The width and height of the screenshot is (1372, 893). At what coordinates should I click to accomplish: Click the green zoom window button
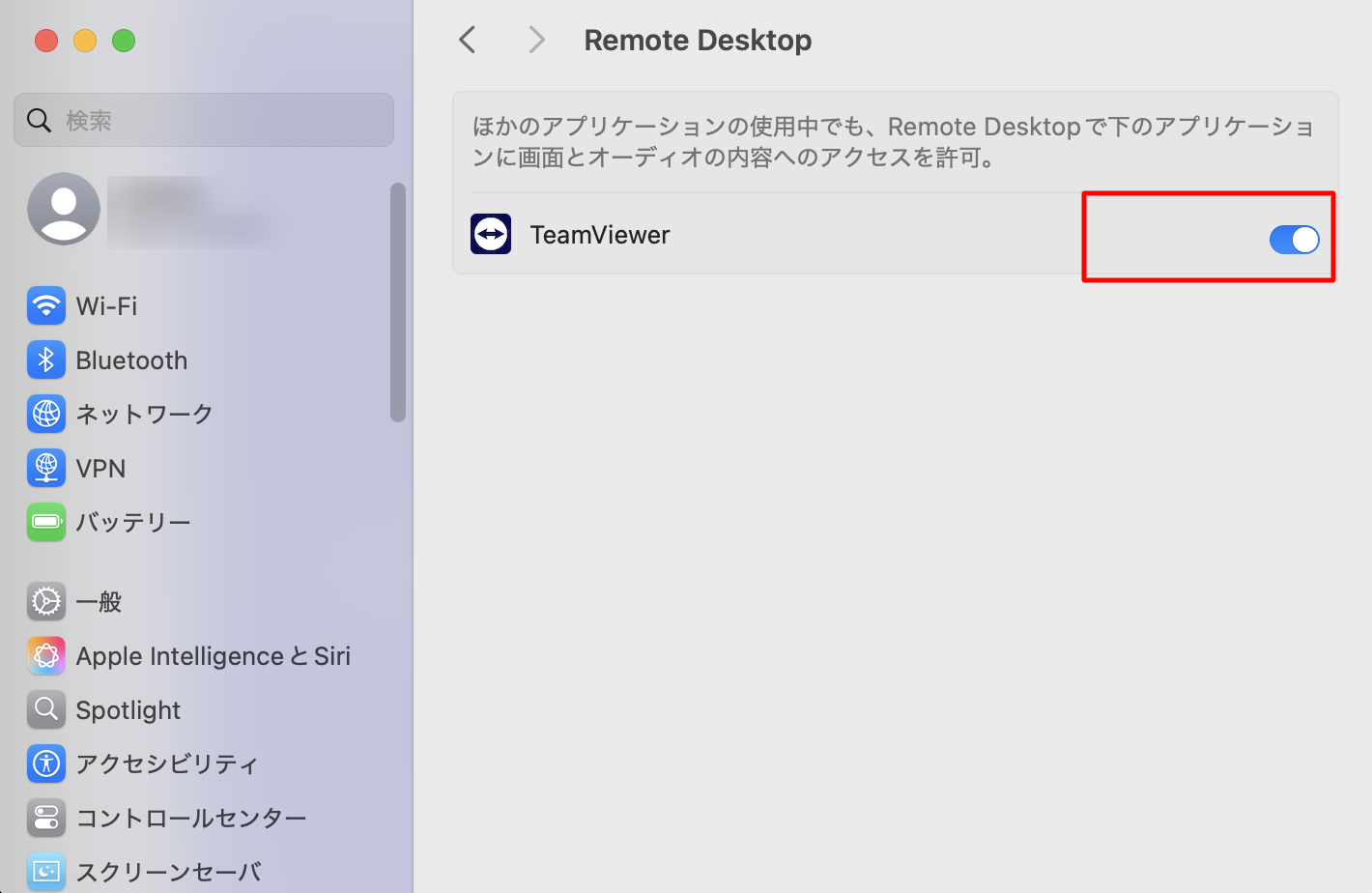click(x=124, y=41)
